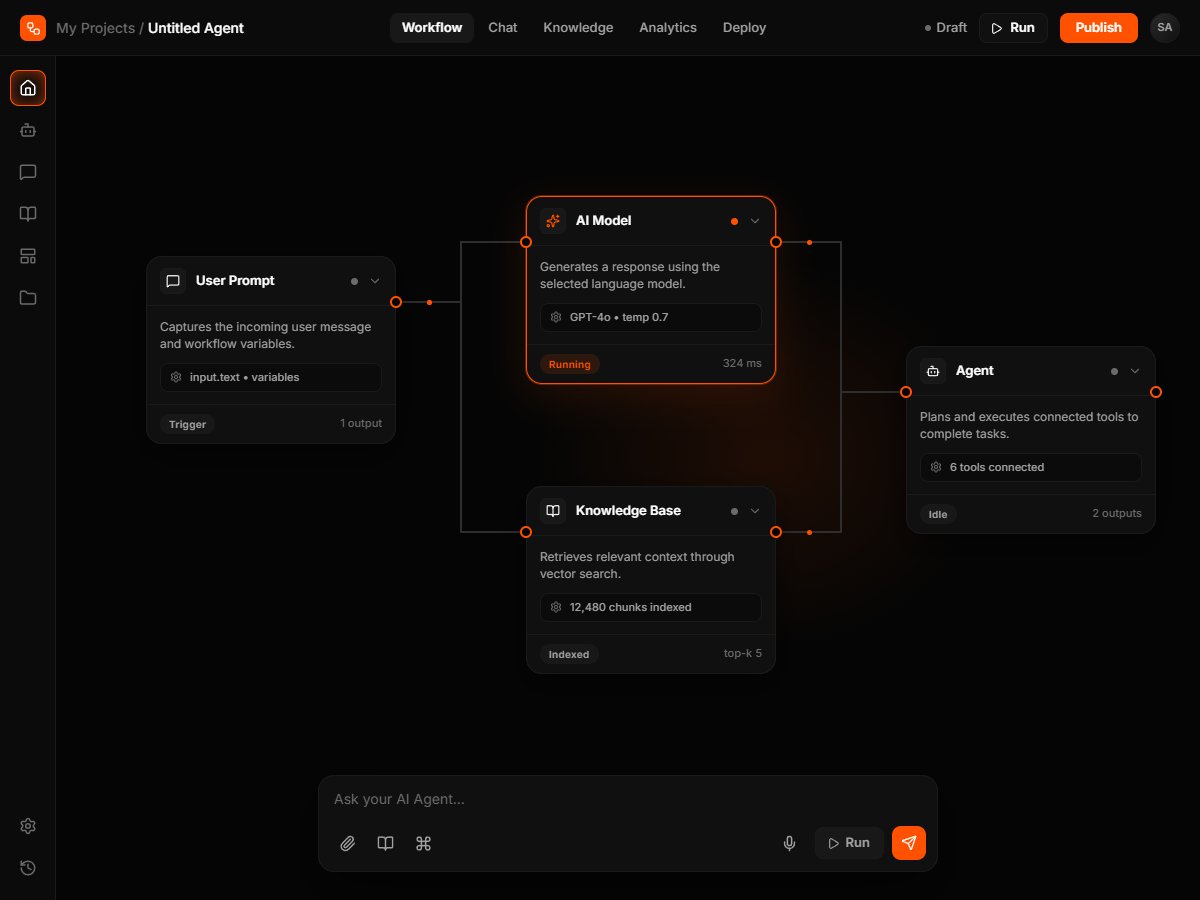Click the User Prompt output port

click(x=396, y=302)
